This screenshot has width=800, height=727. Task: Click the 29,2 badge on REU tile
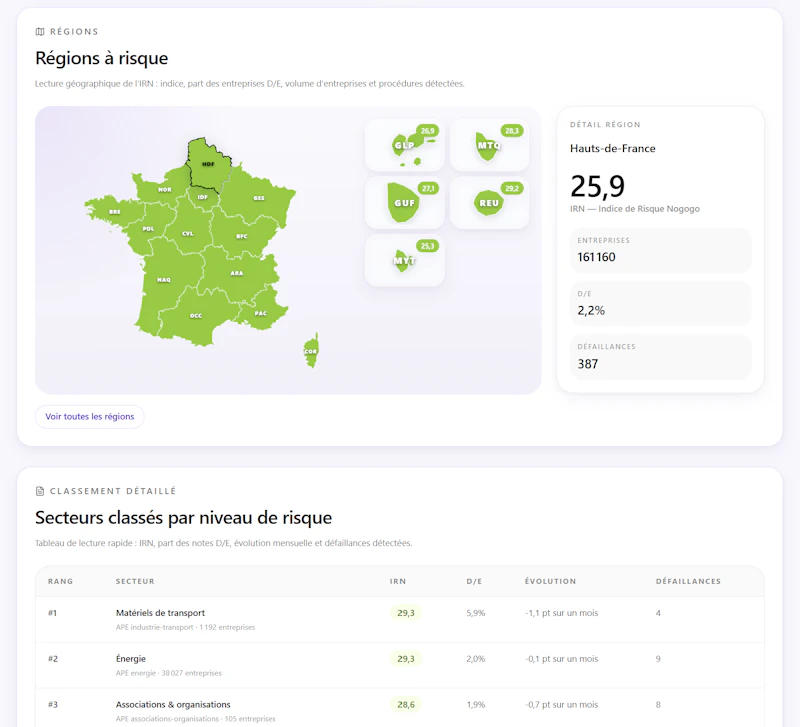coord(512,188)
